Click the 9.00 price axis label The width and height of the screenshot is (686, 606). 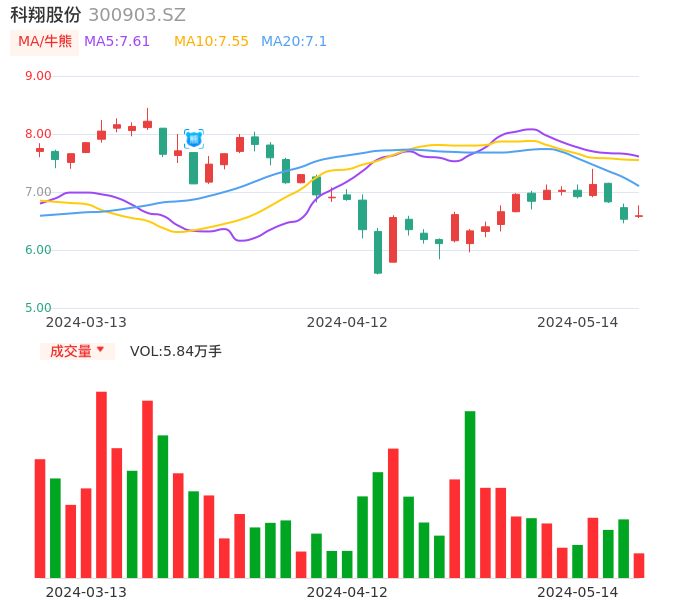pos(38,76)
